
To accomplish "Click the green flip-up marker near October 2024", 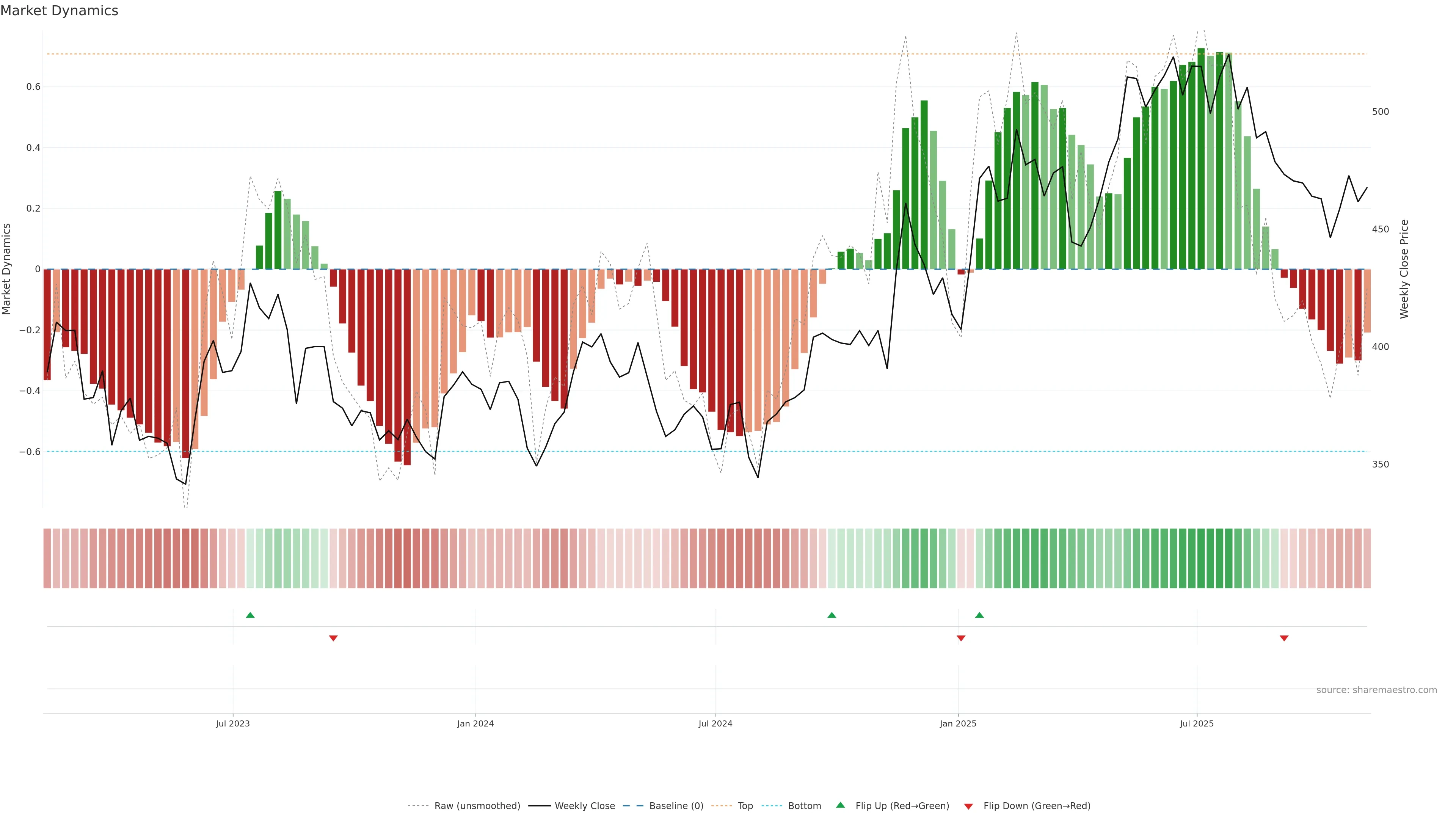I will (x=832, y=615).
